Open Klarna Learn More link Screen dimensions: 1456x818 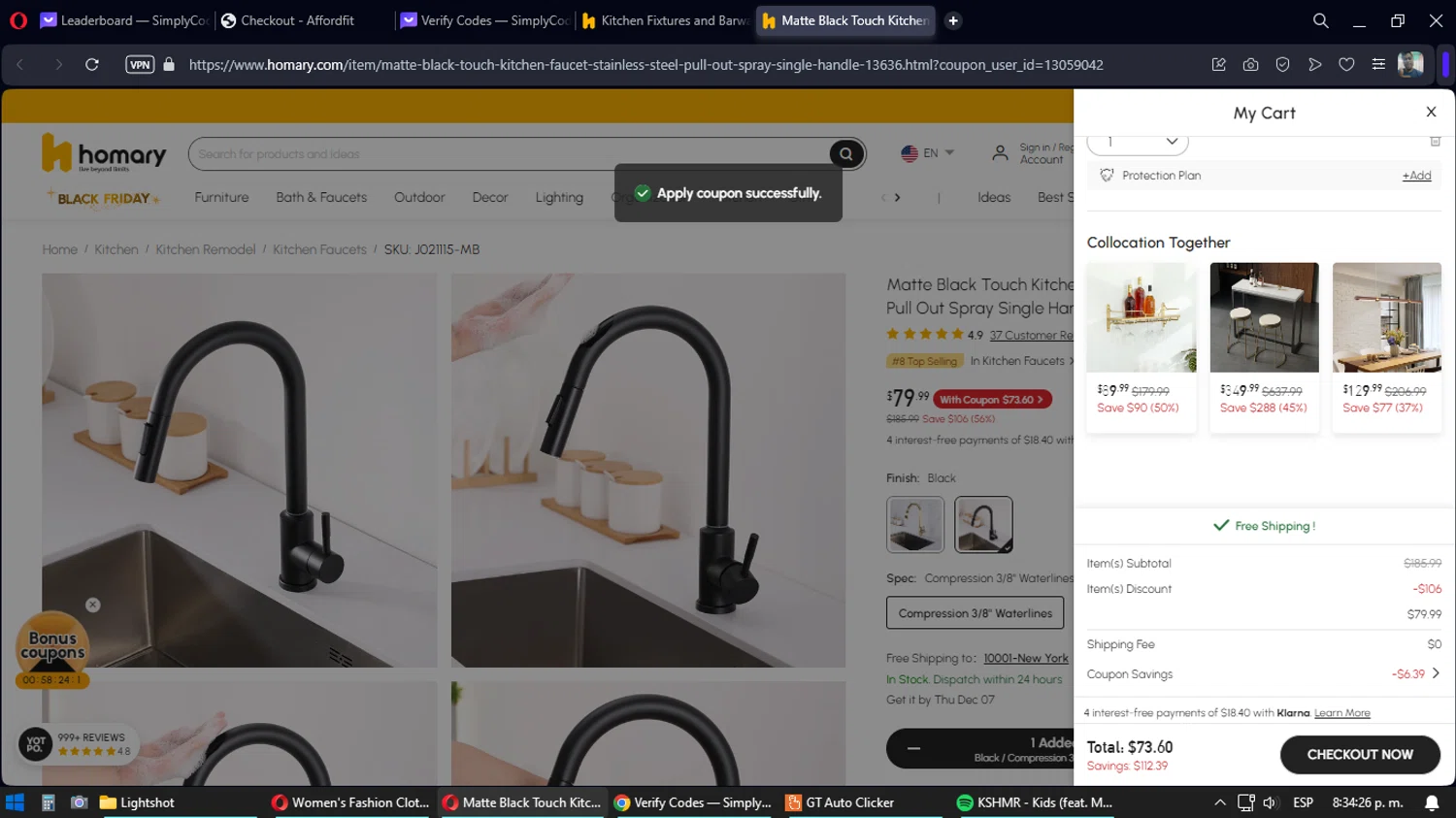1342,713
